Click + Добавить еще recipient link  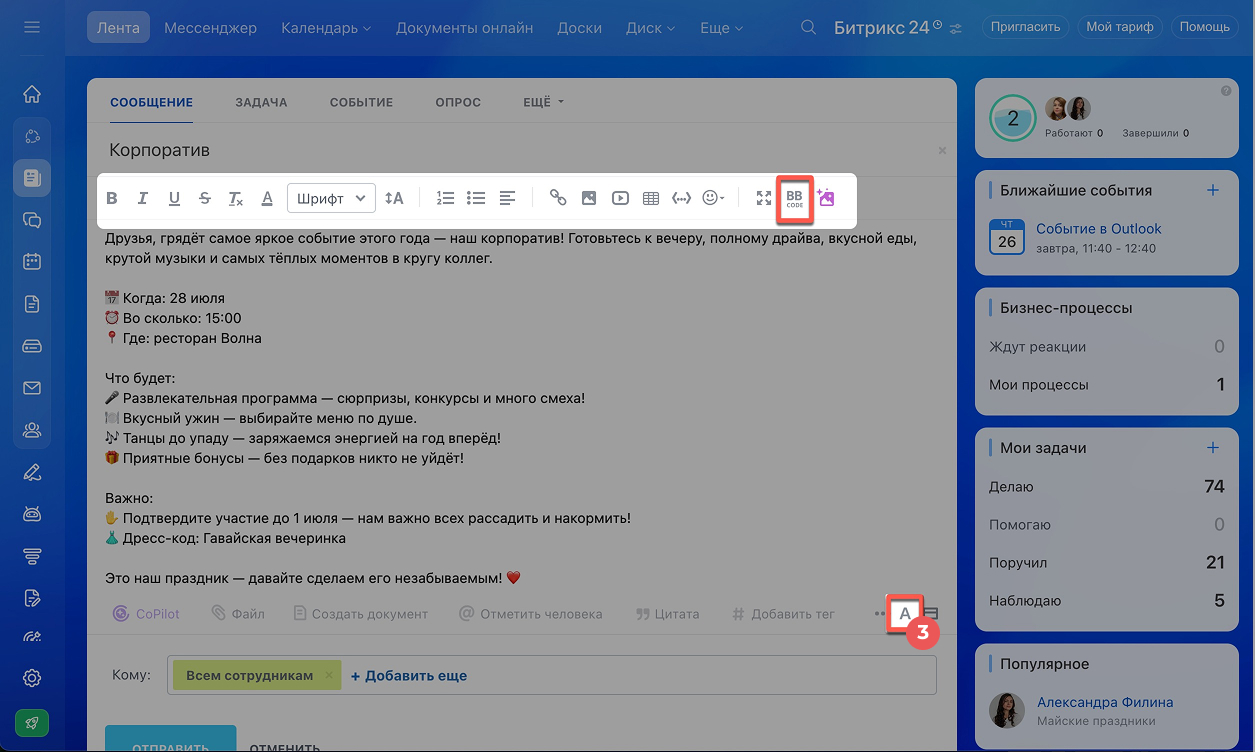pos(408,675)
